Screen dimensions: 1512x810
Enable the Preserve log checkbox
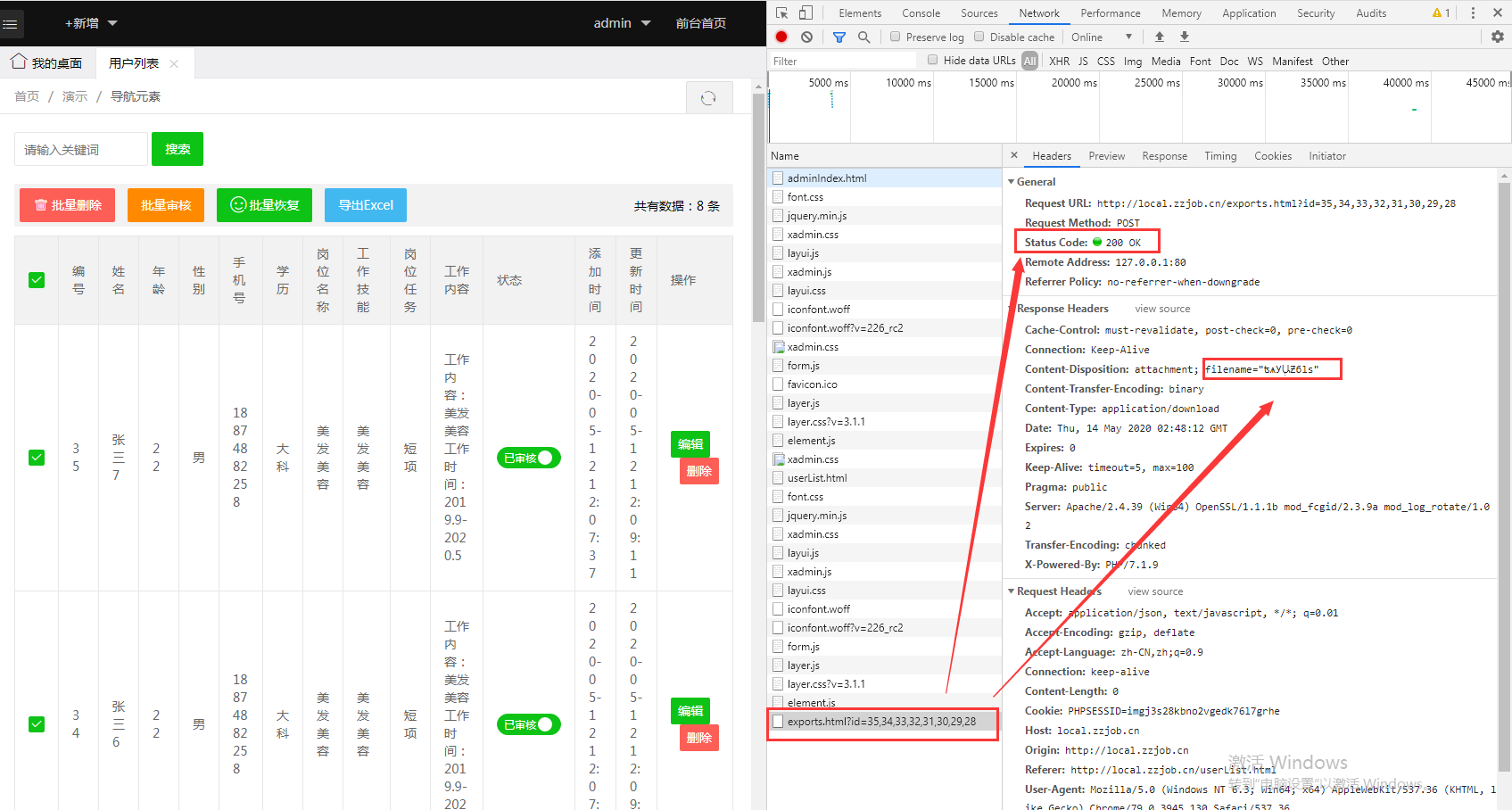[x=894, y=37]
